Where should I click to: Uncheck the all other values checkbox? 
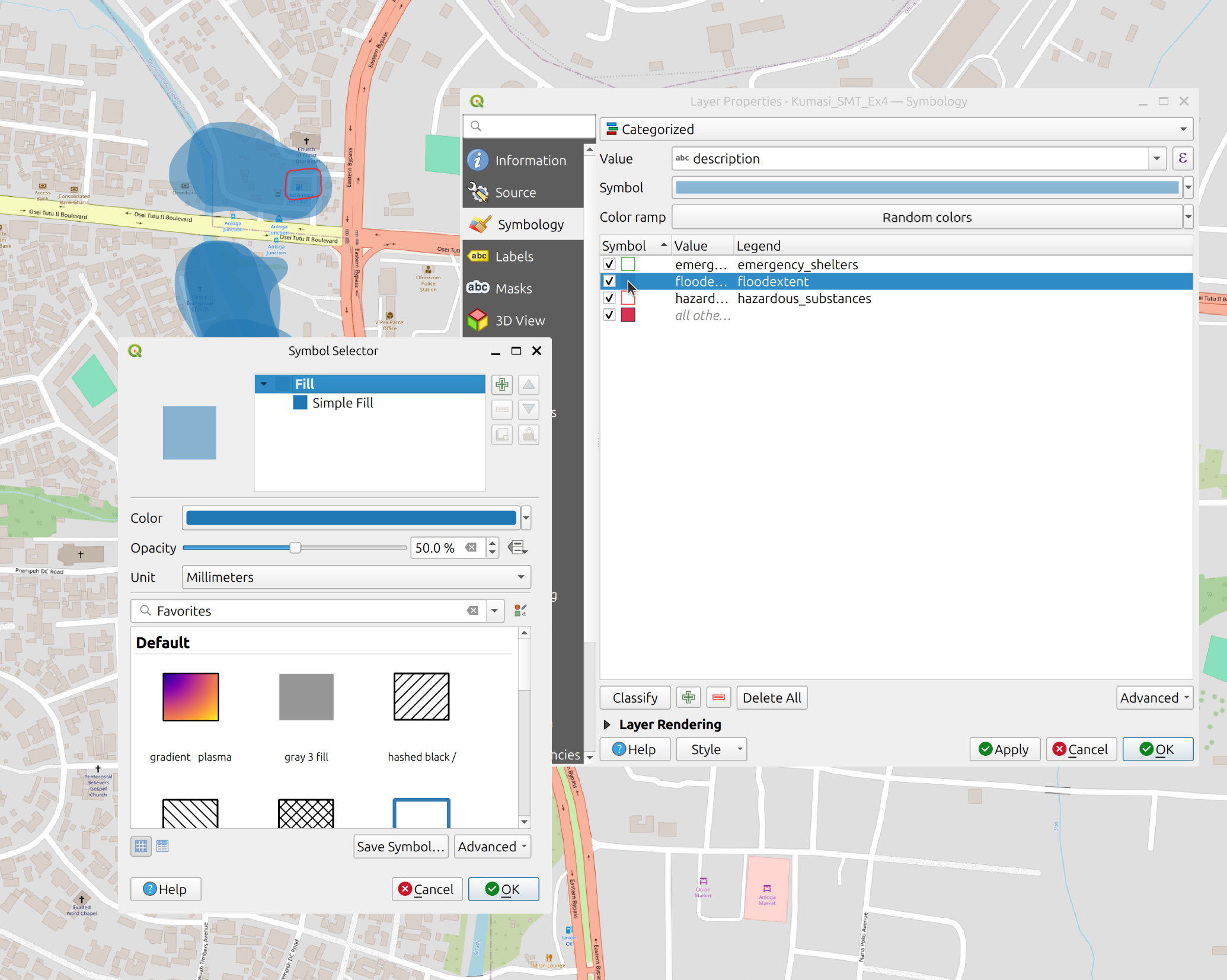pyautogui.click(x=609, y=315)
